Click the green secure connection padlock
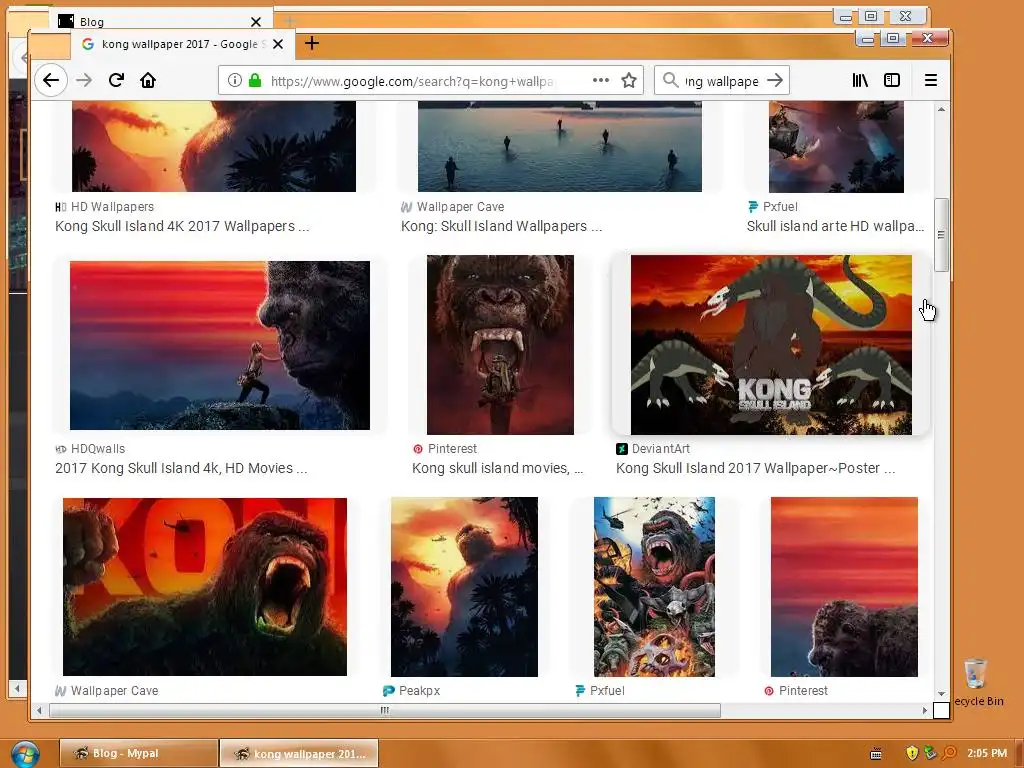The height and width of the screenshot is (768, 1024). [x=255, y=80]
